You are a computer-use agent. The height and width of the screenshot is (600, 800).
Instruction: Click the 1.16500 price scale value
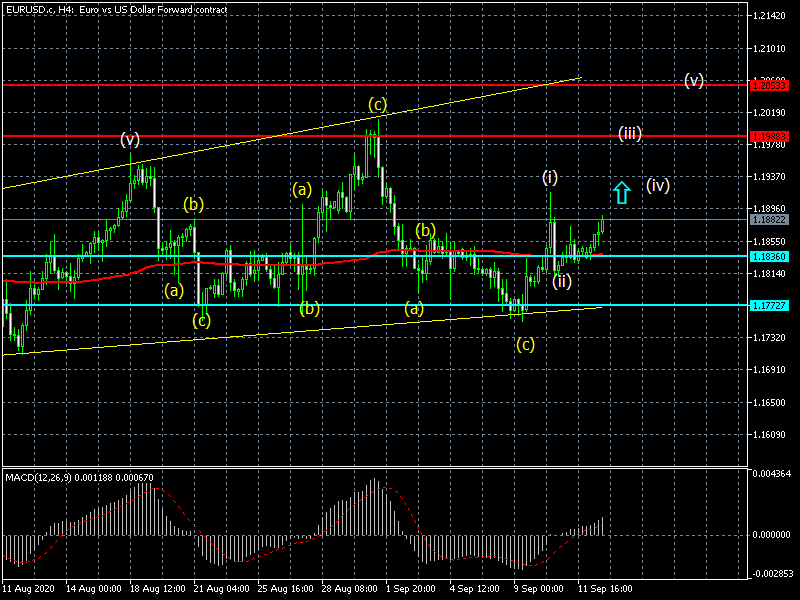[769, 403]
